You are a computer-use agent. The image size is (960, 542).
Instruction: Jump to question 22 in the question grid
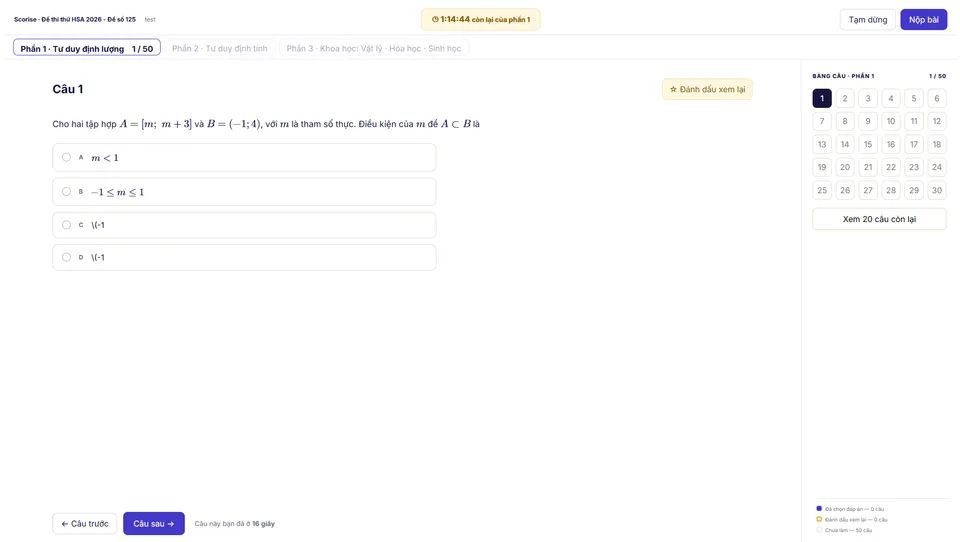[891, 167]
